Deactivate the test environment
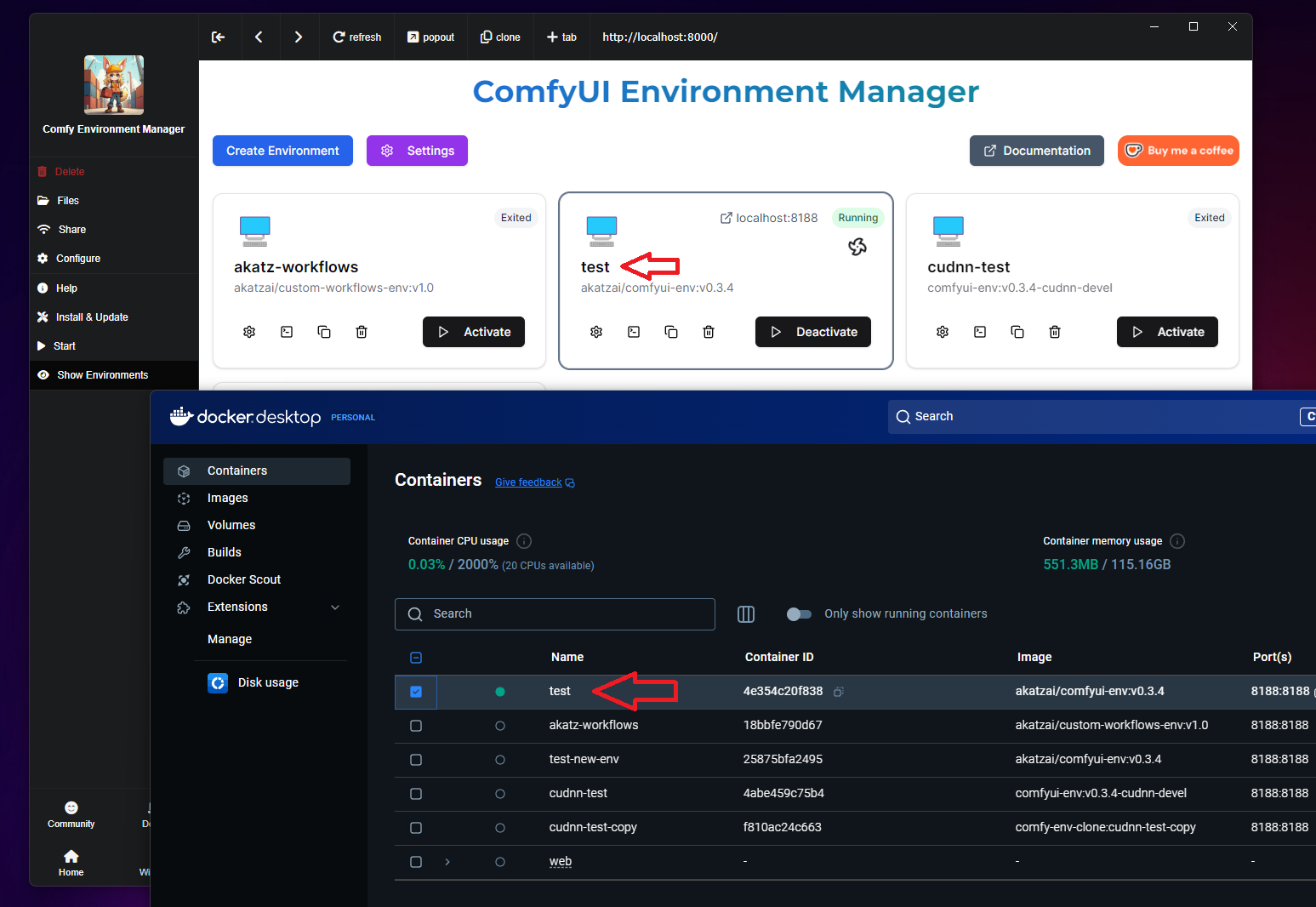This screenshot has height=907, width=1316. pyautogui.click(x=813, y=332)
